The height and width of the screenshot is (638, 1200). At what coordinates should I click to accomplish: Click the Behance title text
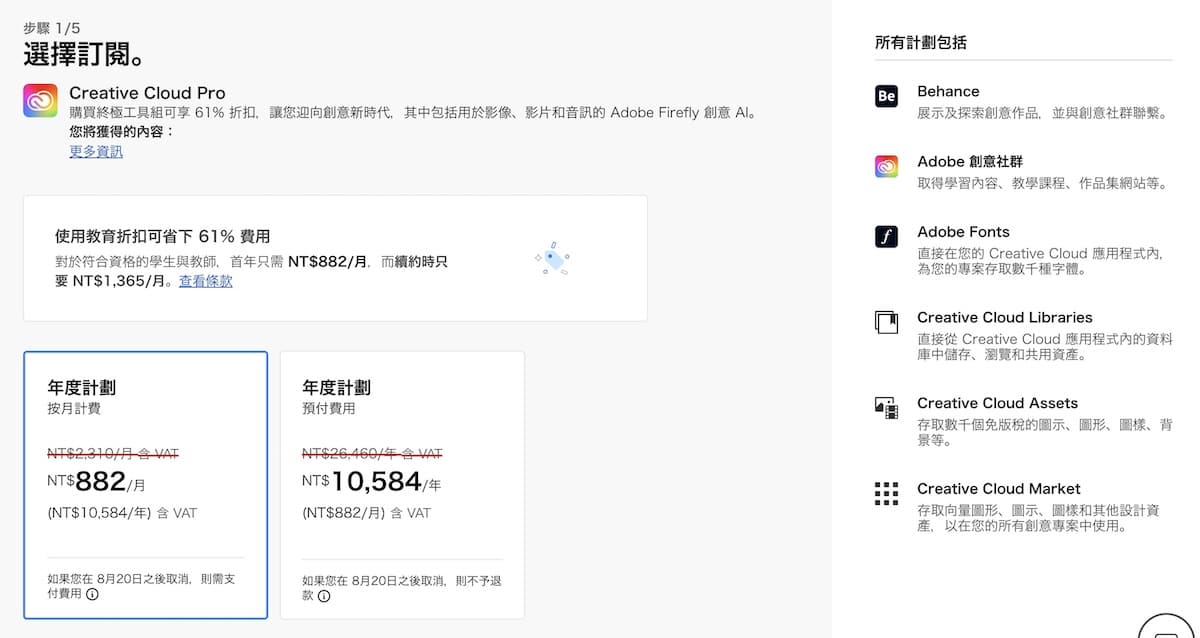click(x=948, y=91)
